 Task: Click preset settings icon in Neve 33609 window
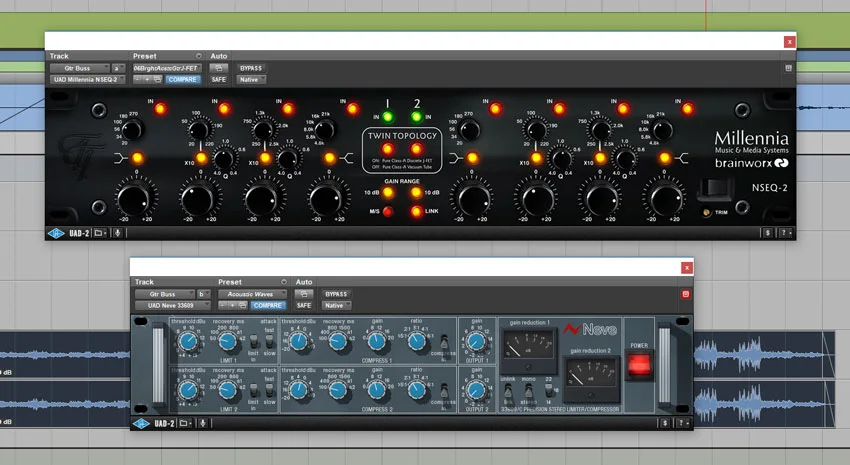tap(242, 306)
